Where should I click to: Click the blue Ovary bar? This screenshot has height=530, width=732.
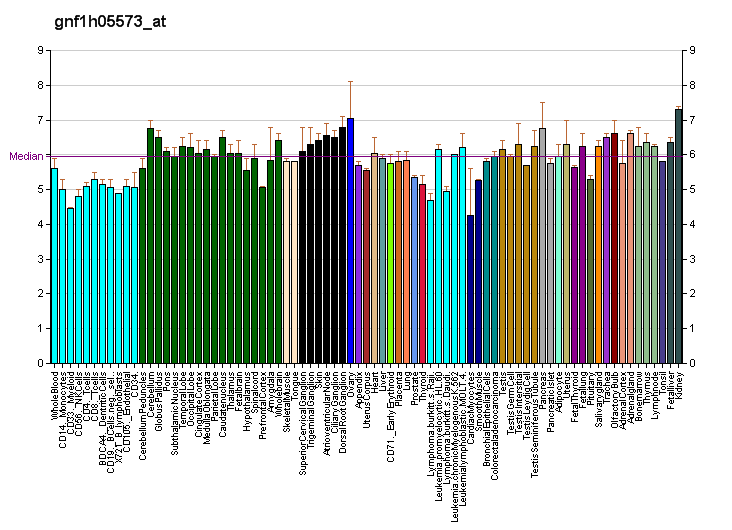(350, 241)
